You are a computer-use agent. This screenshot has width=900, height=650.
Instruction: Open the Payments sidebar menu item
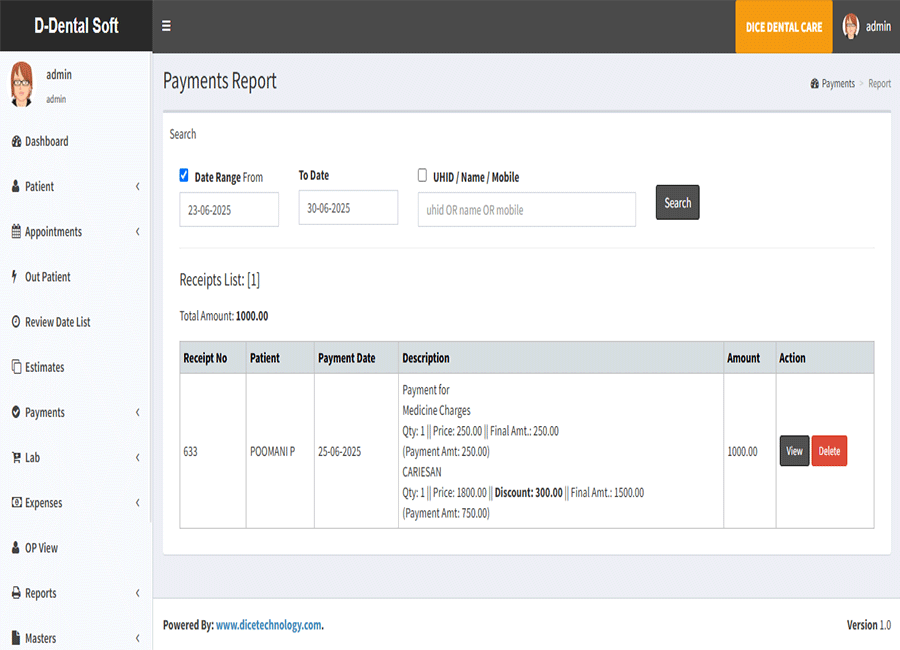[x=44, y=413]
